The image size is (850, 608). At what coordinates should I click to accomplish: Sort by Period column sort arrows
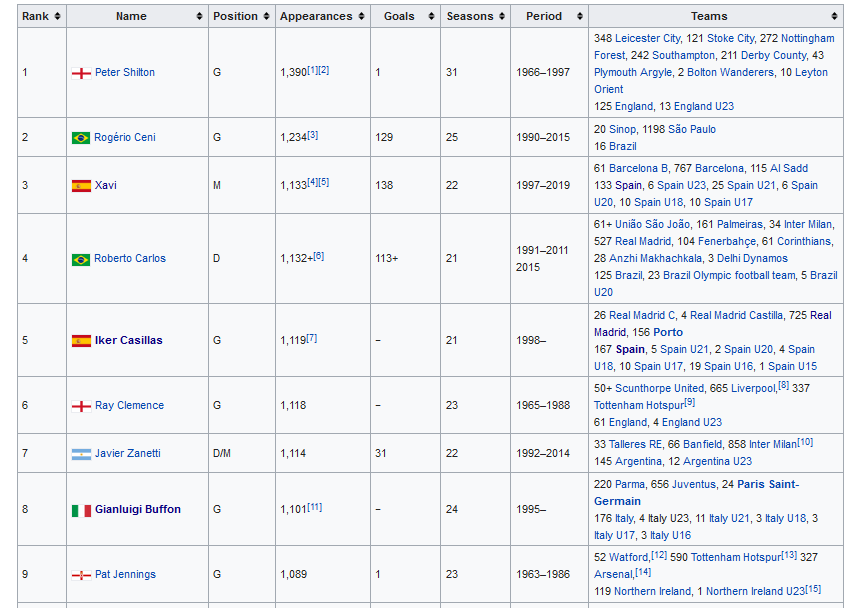click(x=579, y=16)
